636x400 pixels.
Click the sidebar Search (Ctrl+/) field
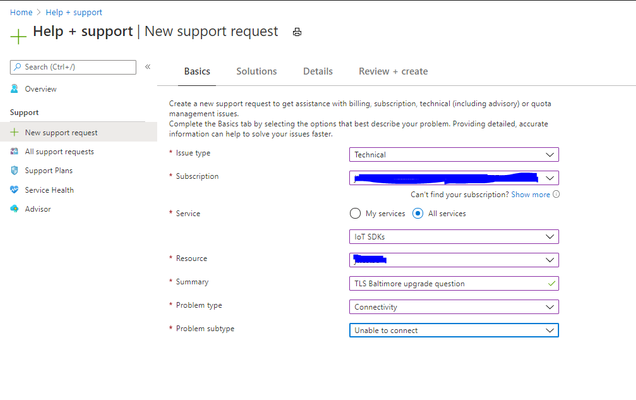[x=73, y=67]
